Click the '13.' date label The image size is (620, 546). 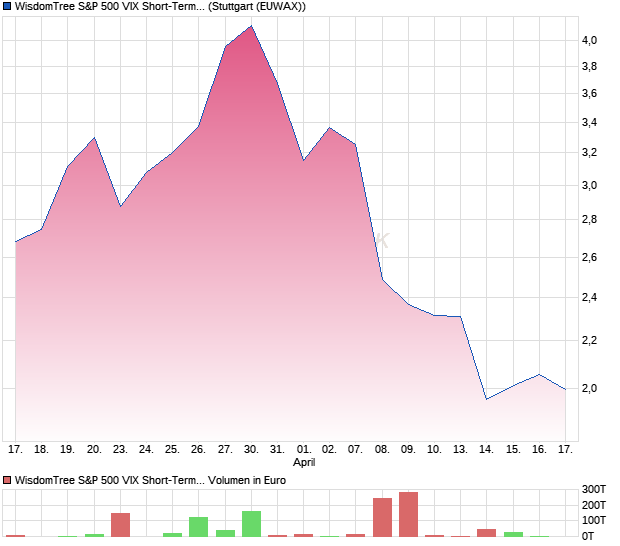[460, 449]
